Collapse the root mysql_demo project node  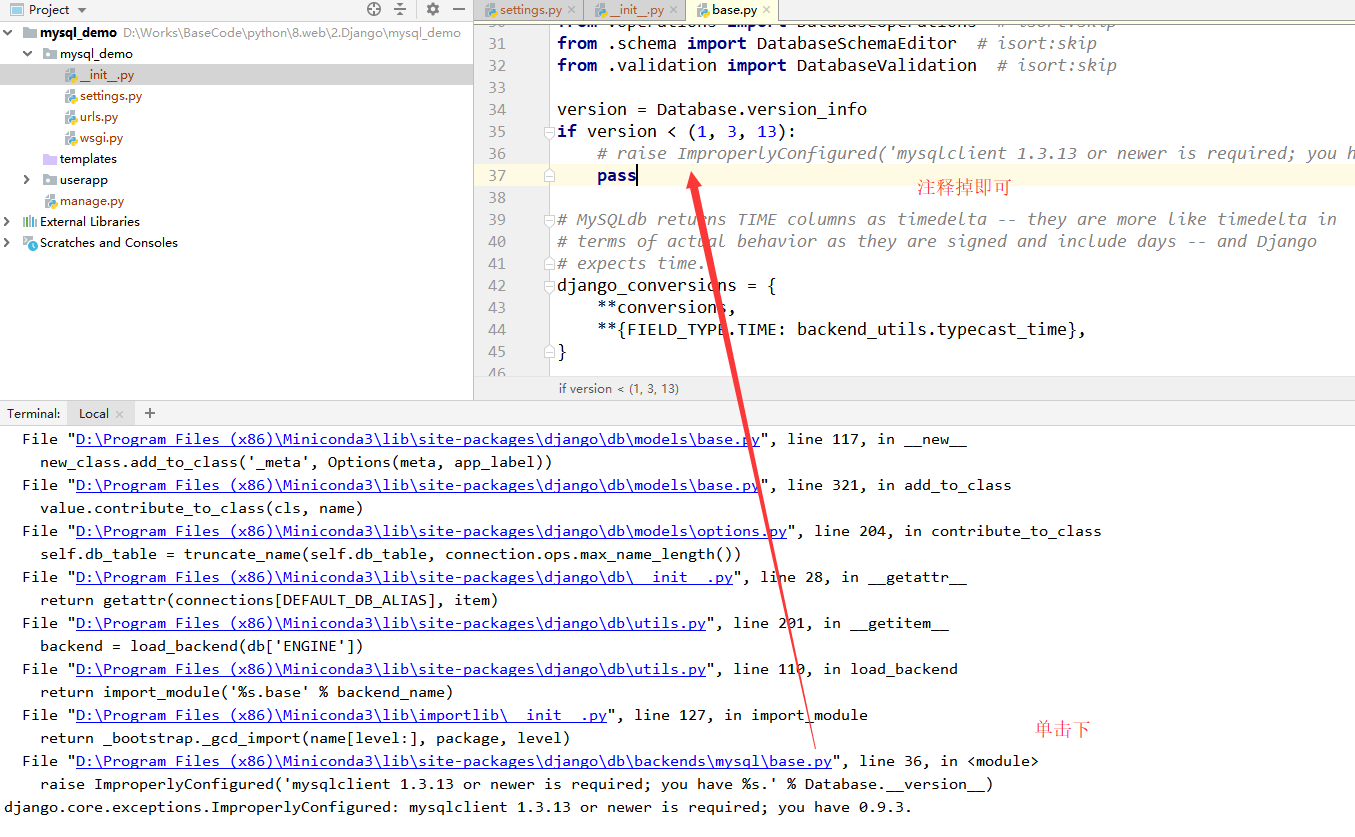[9, 33]
